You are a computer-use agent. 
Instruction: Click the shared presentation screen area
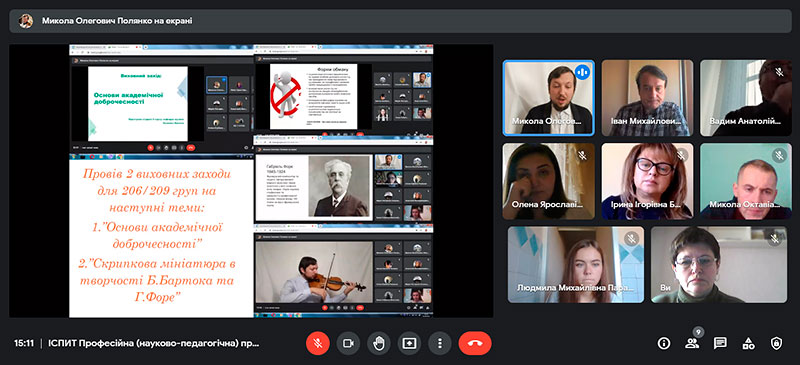(251, 181)
